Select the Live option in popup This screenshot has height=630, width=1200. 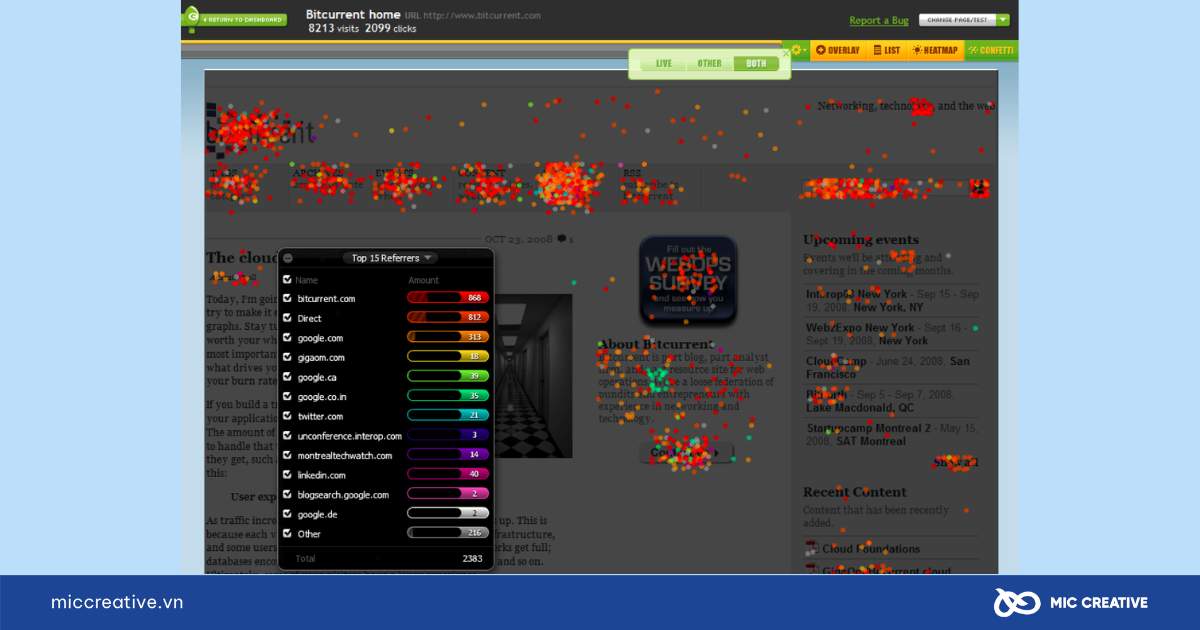point(663,64)
